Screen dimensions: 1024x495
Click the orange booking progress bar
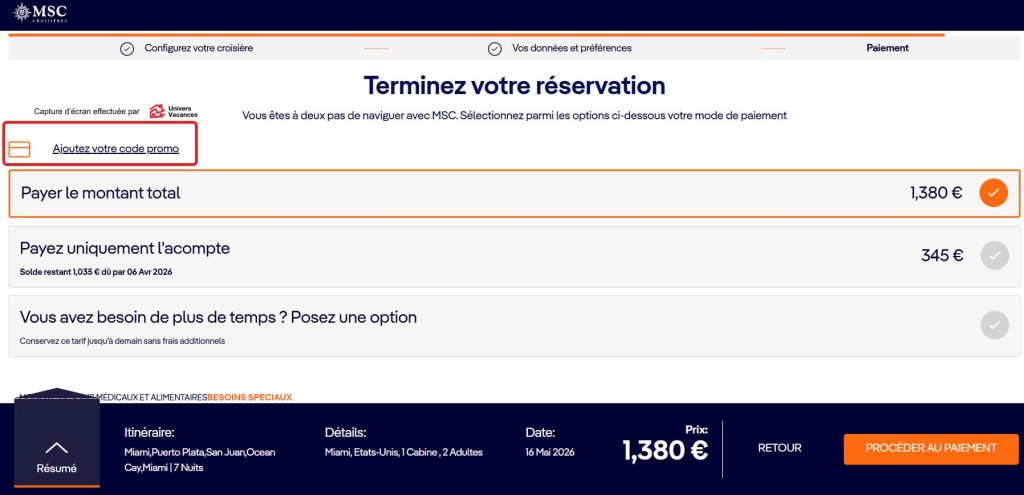476,35
